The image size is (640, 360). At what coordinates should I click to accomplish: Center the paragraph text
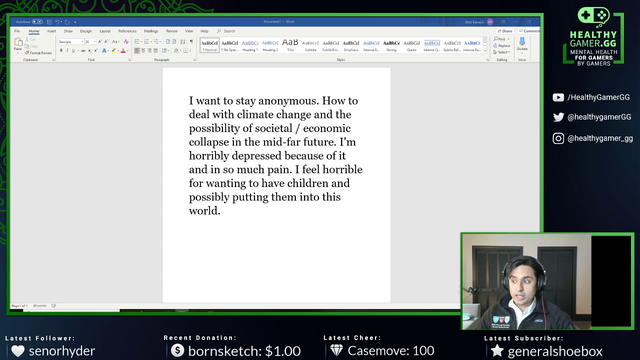tap(143, 51)
